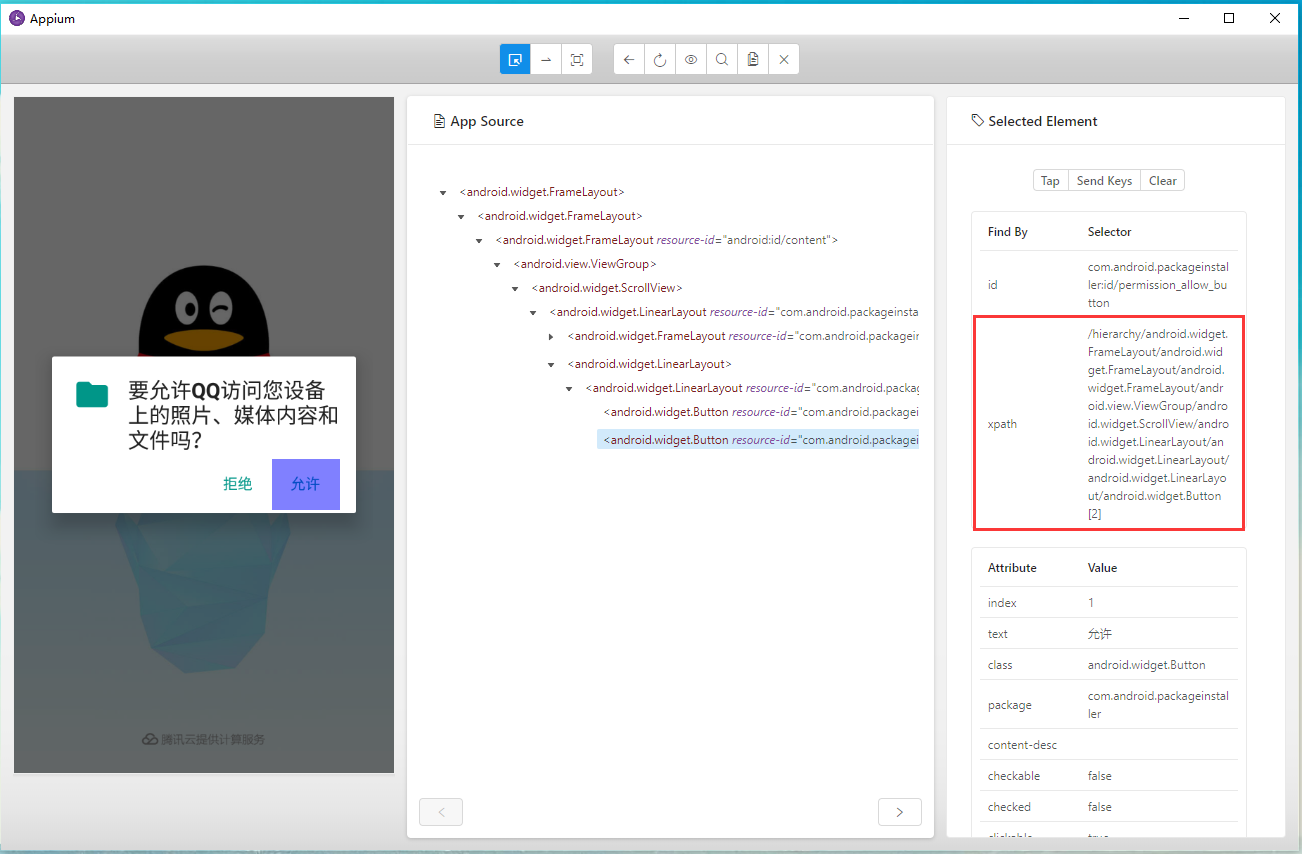
Task: Refresh the source and screenshot
Action: (660, 60)
